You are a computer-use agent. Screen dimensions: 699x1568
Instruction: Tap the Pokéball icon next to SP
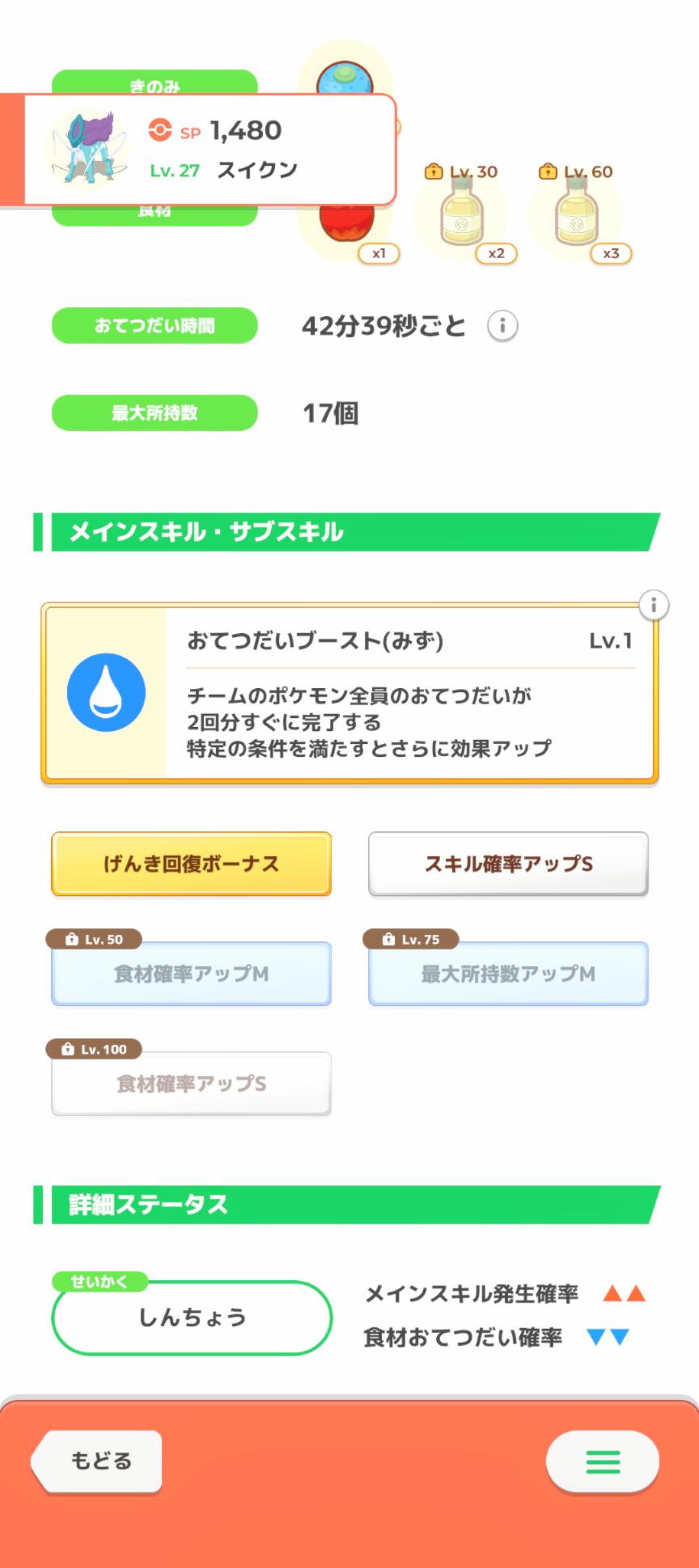(160, 130)
